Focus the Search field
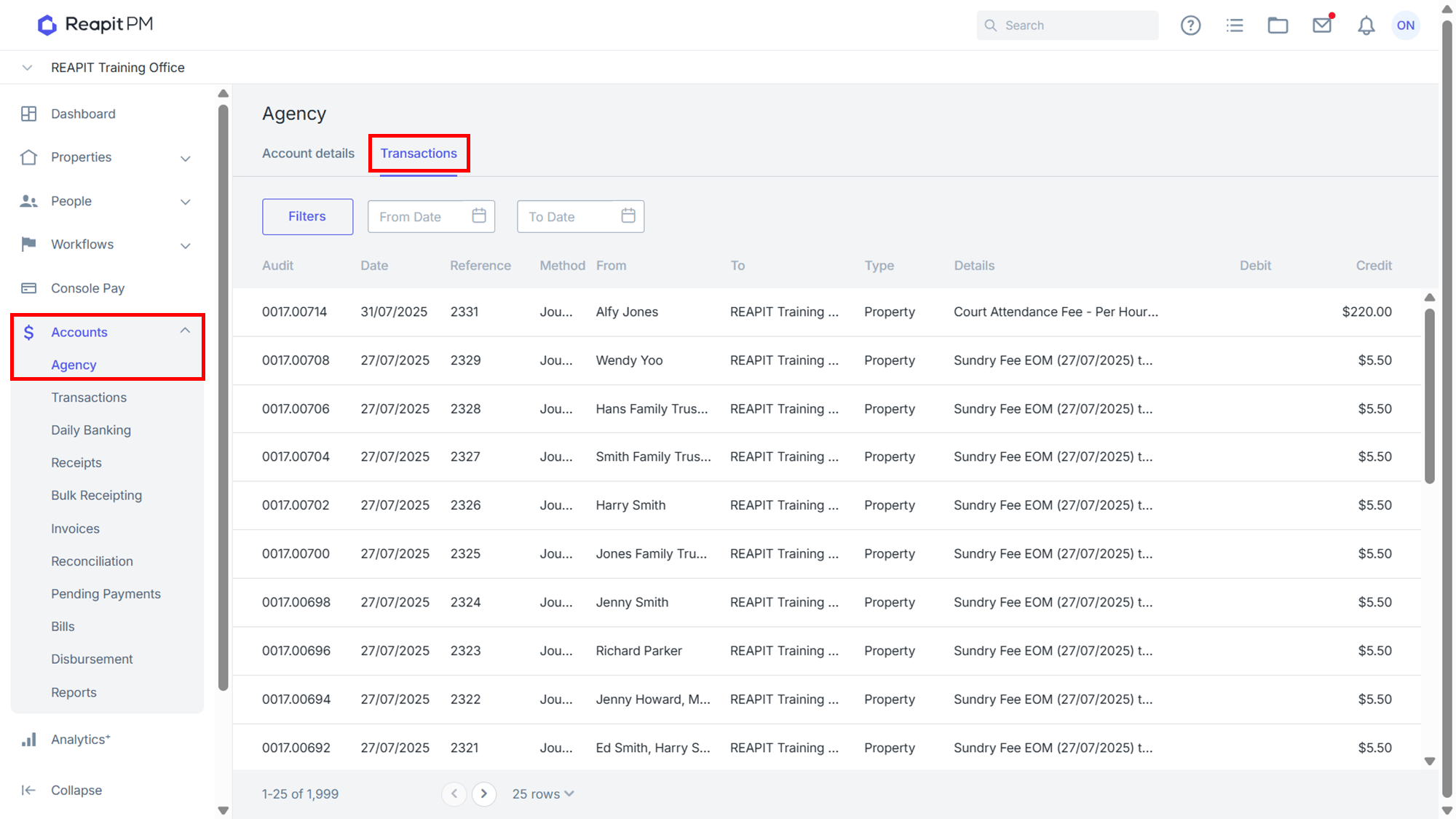This screenshot has width=1456, height=819. point(1067,25)
